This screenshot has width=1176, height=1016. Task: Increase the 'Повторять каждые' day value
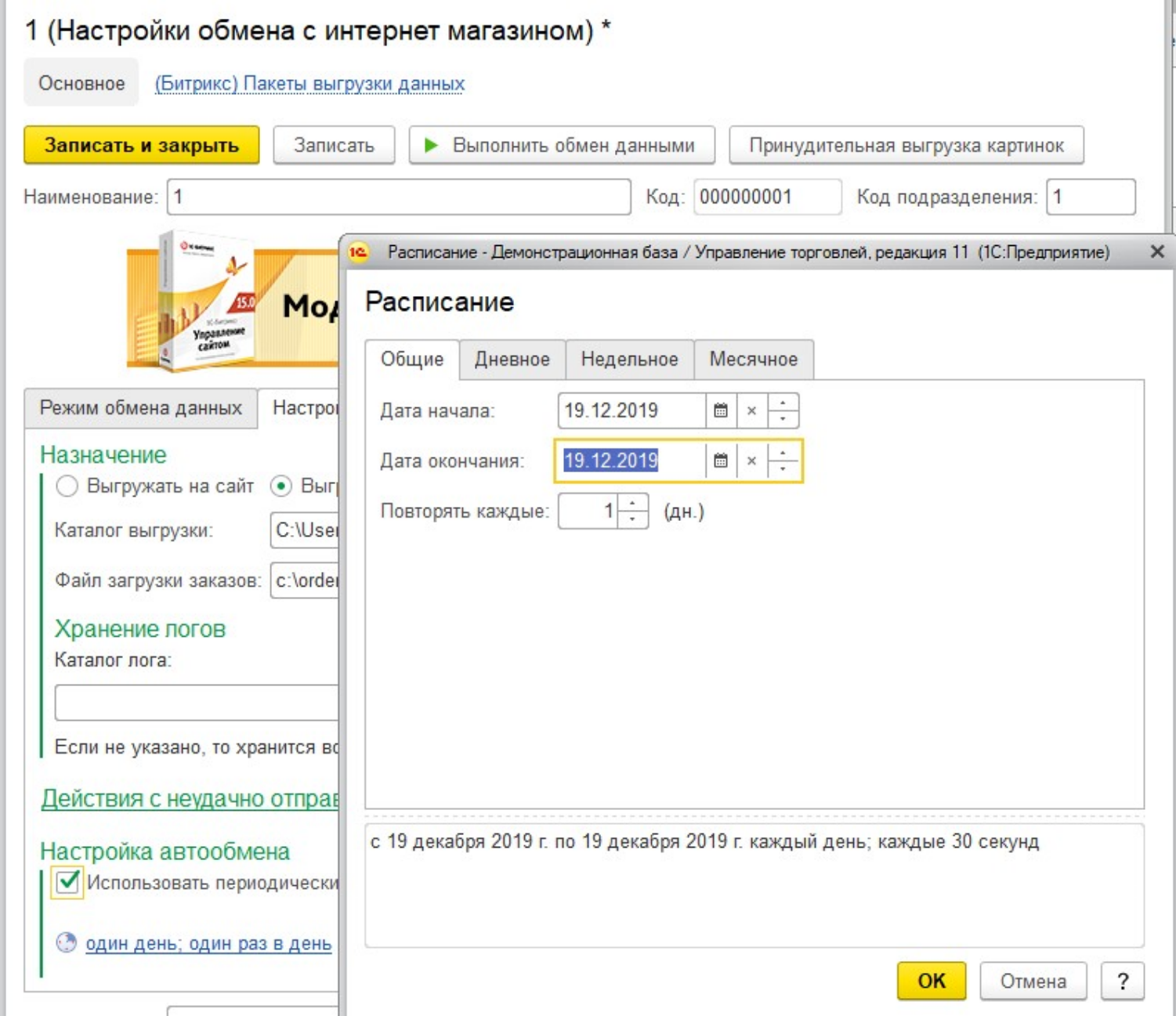633,504
